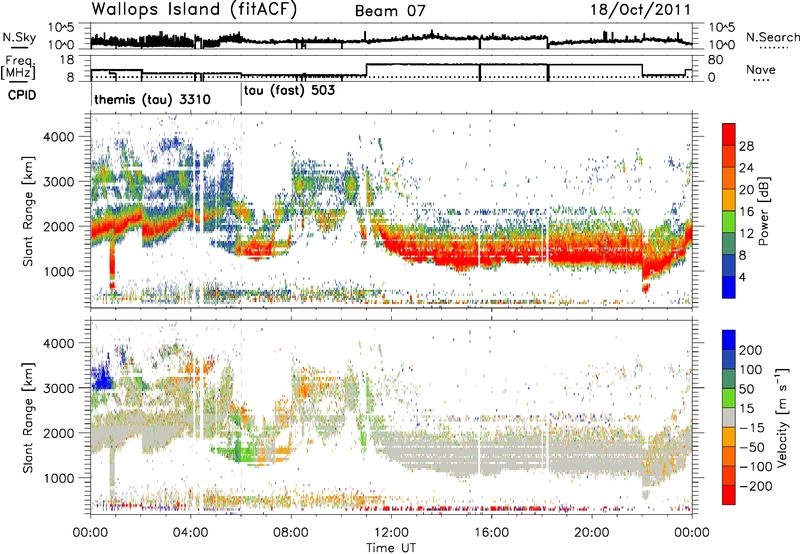This screenshot has height=554, width=800.
Task: Click the '04:00' time axis tick label
Action: [191, 533]
